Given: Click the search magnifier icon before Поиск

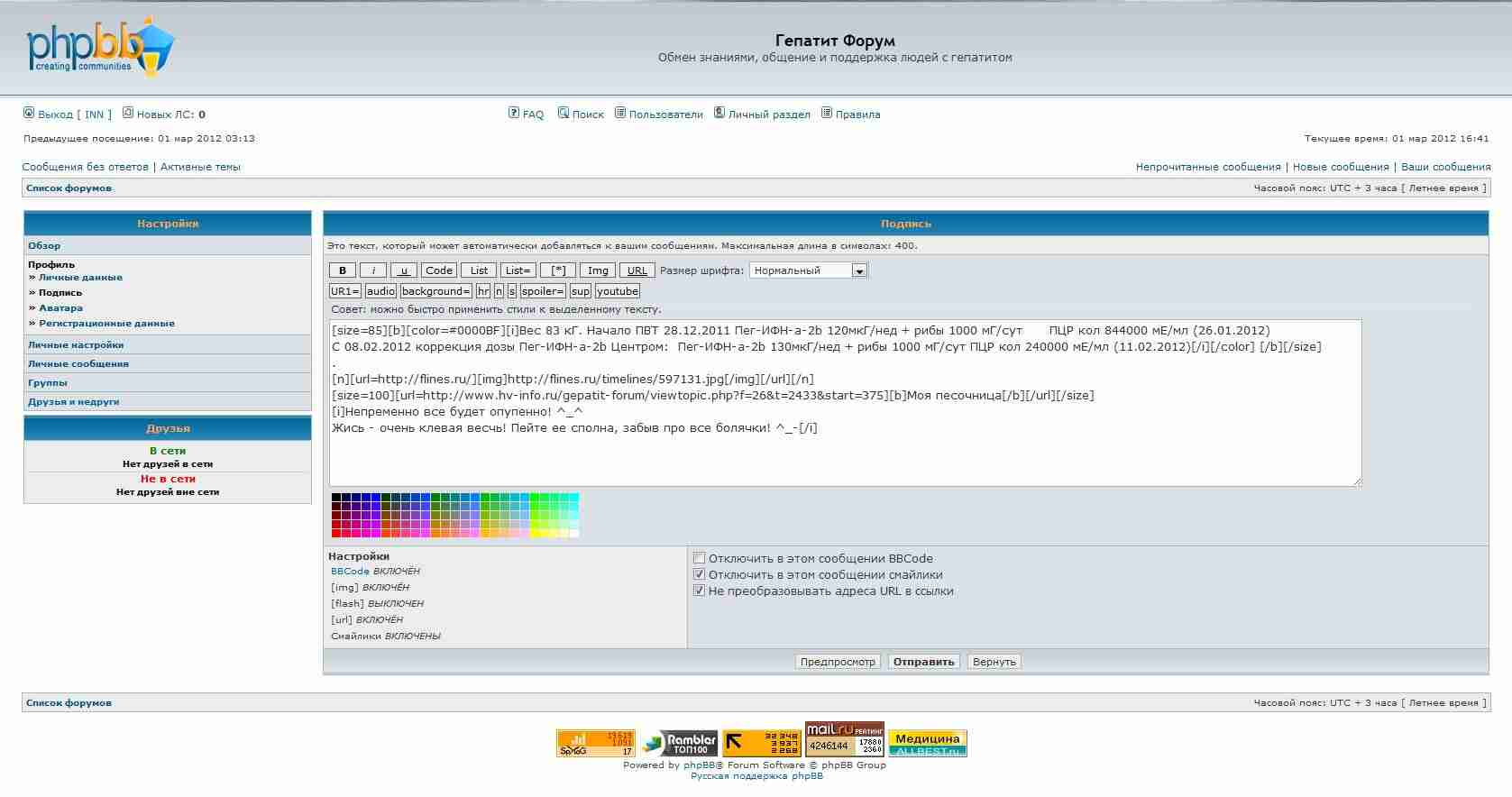Looking at the screenshot, I should click(x=564, y=114).
